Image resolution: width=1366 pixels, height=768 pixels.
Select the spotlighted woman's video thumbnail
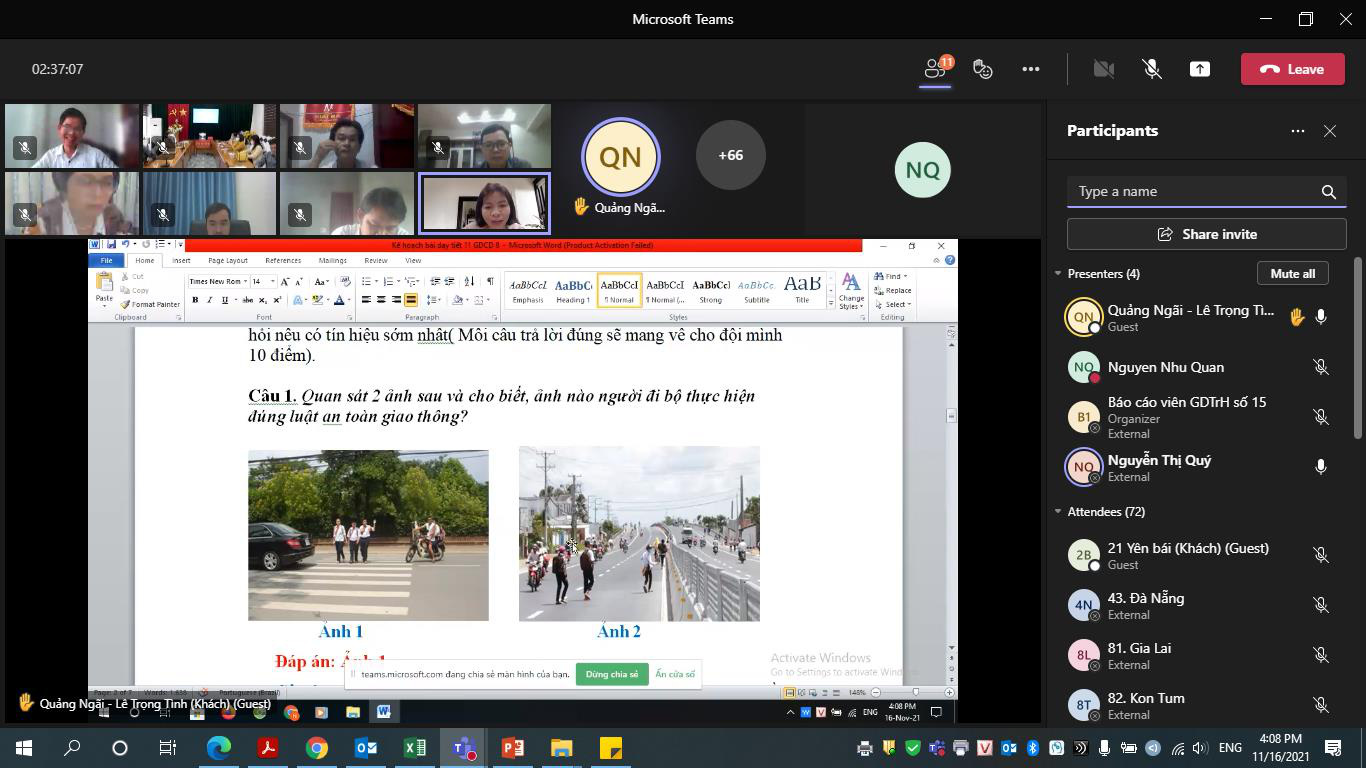[x=484, y=203]
